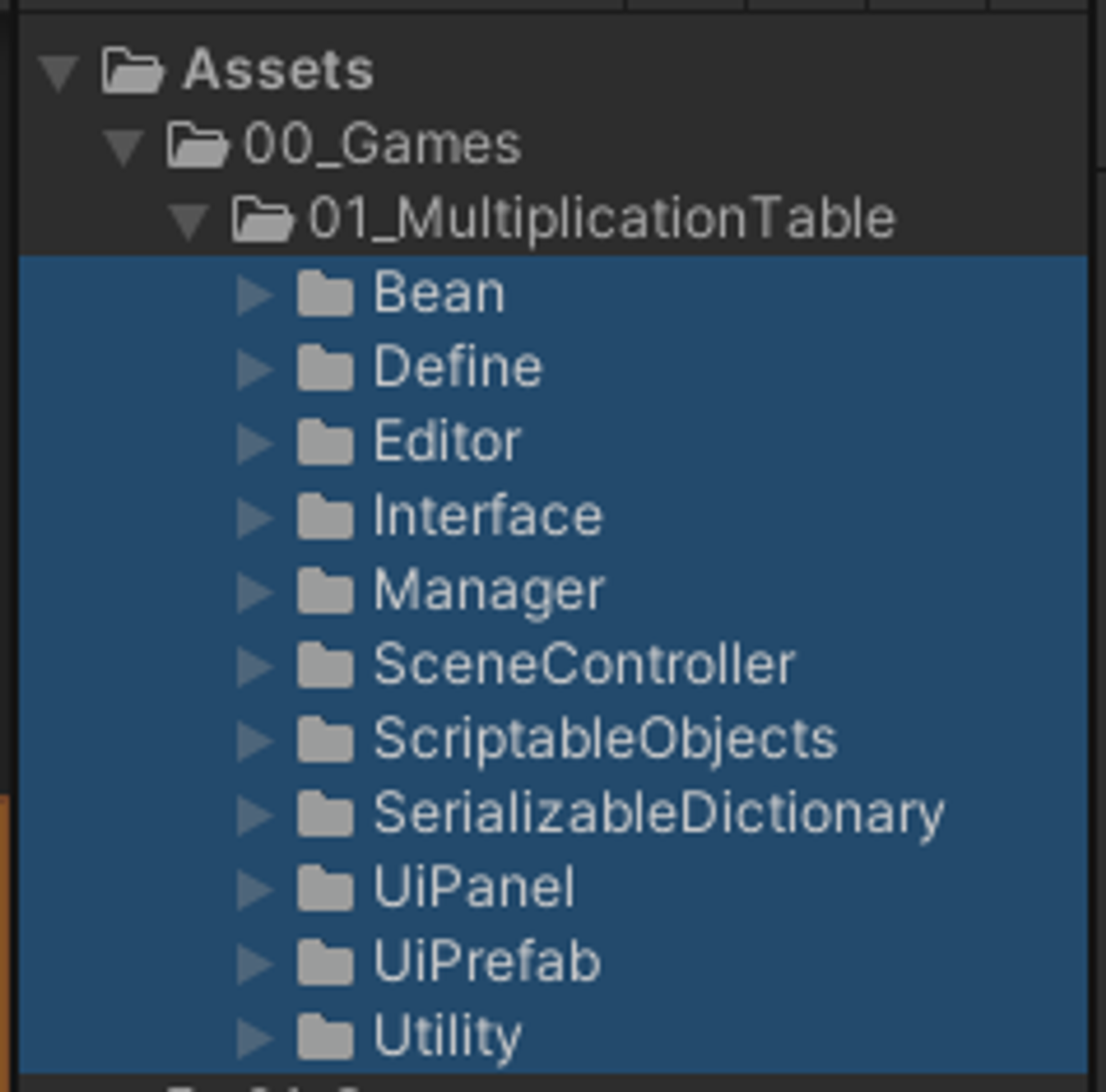
Task: Select the 01_MultiplicationTable label
Action: [x=602, y=220]
